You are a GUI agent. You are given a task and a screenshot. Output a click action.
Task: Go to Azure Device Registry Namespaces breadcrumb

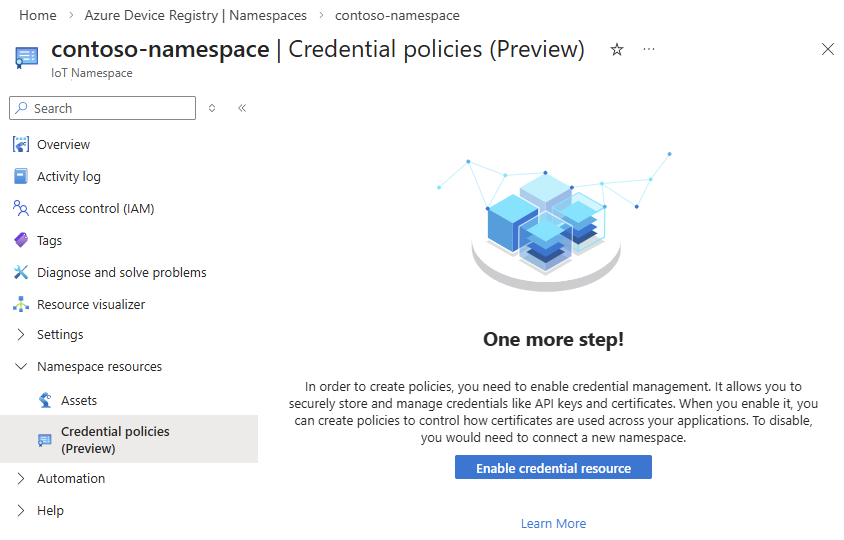(x=195, y=16)
